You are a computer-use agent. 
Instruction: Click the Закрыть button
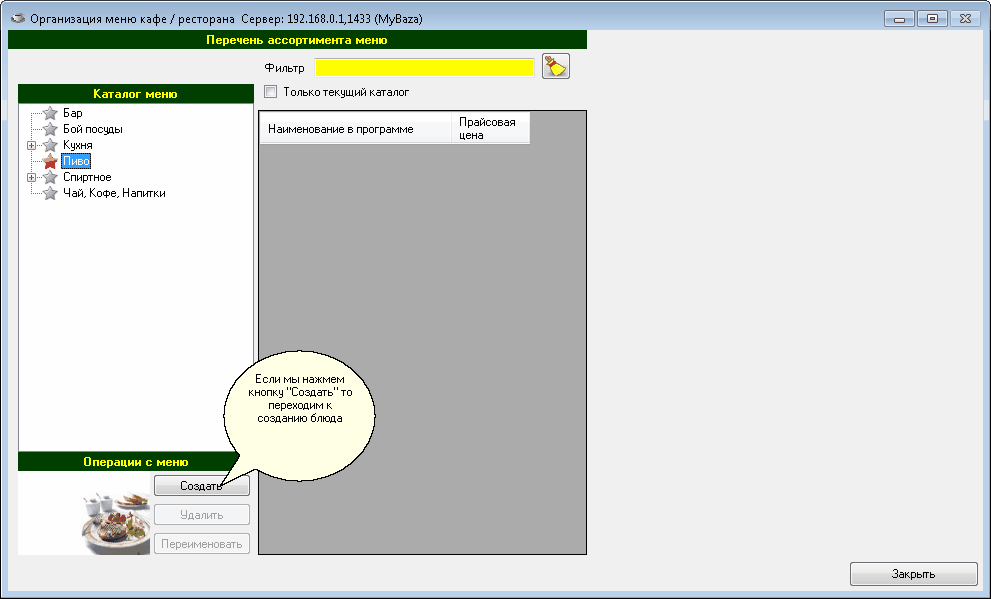(913, 574)
